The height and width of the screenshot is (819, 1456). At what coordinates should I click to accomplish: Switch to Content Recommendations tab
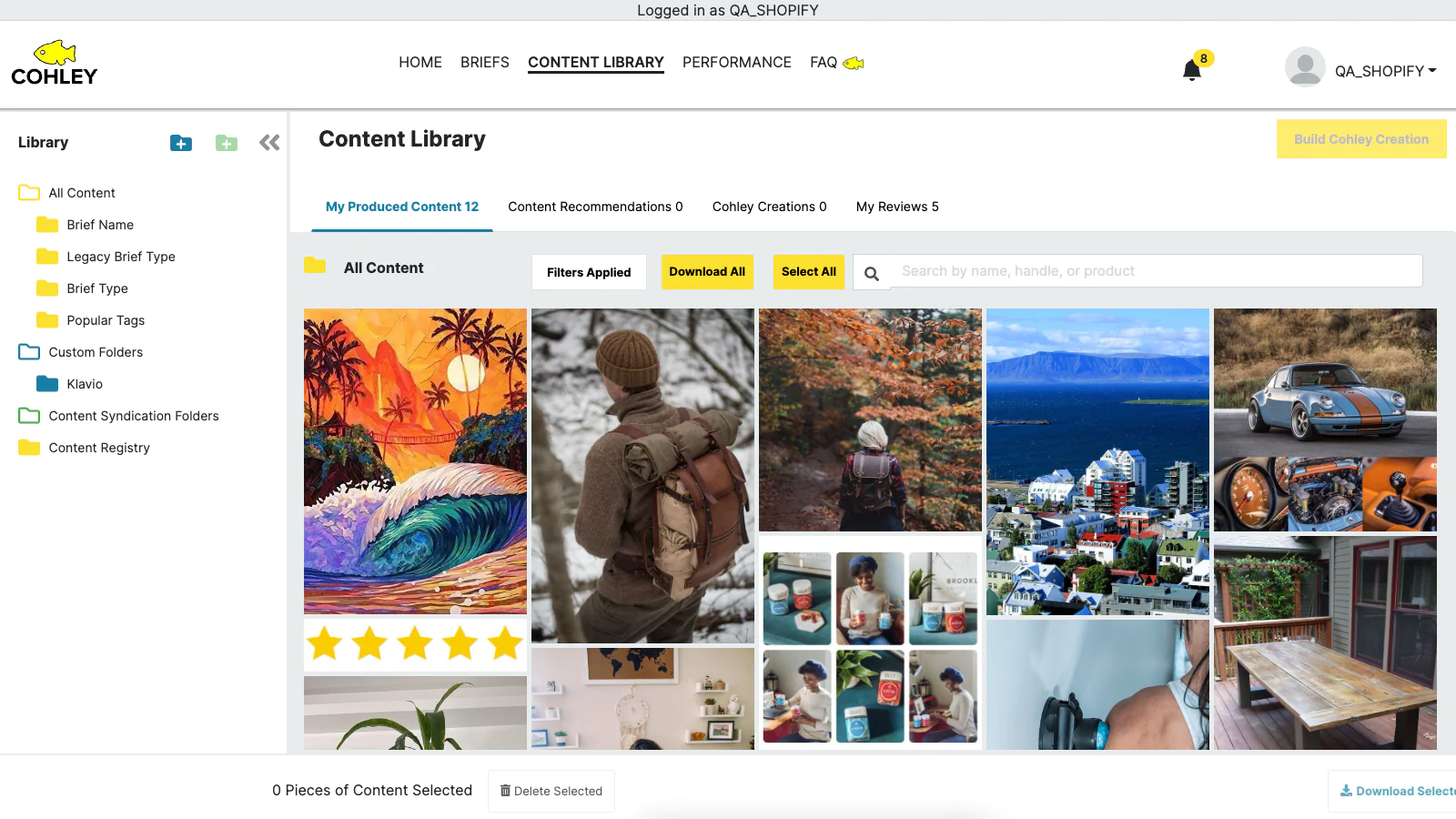click(x=595, y=207)
